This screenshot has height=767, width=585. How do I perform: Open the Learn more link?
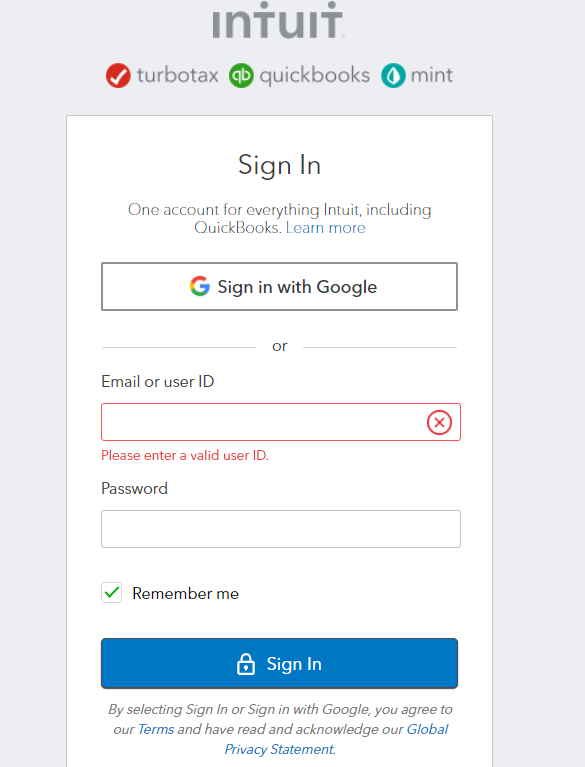tap(325, 228)
